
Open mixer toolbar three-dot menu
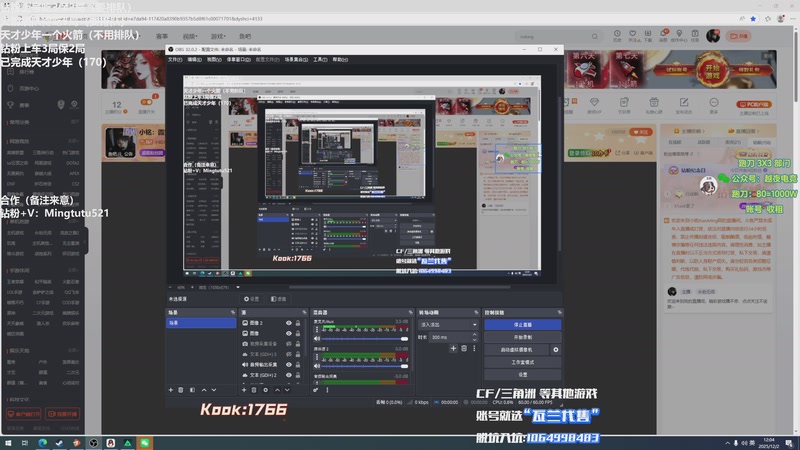[327, 390]
